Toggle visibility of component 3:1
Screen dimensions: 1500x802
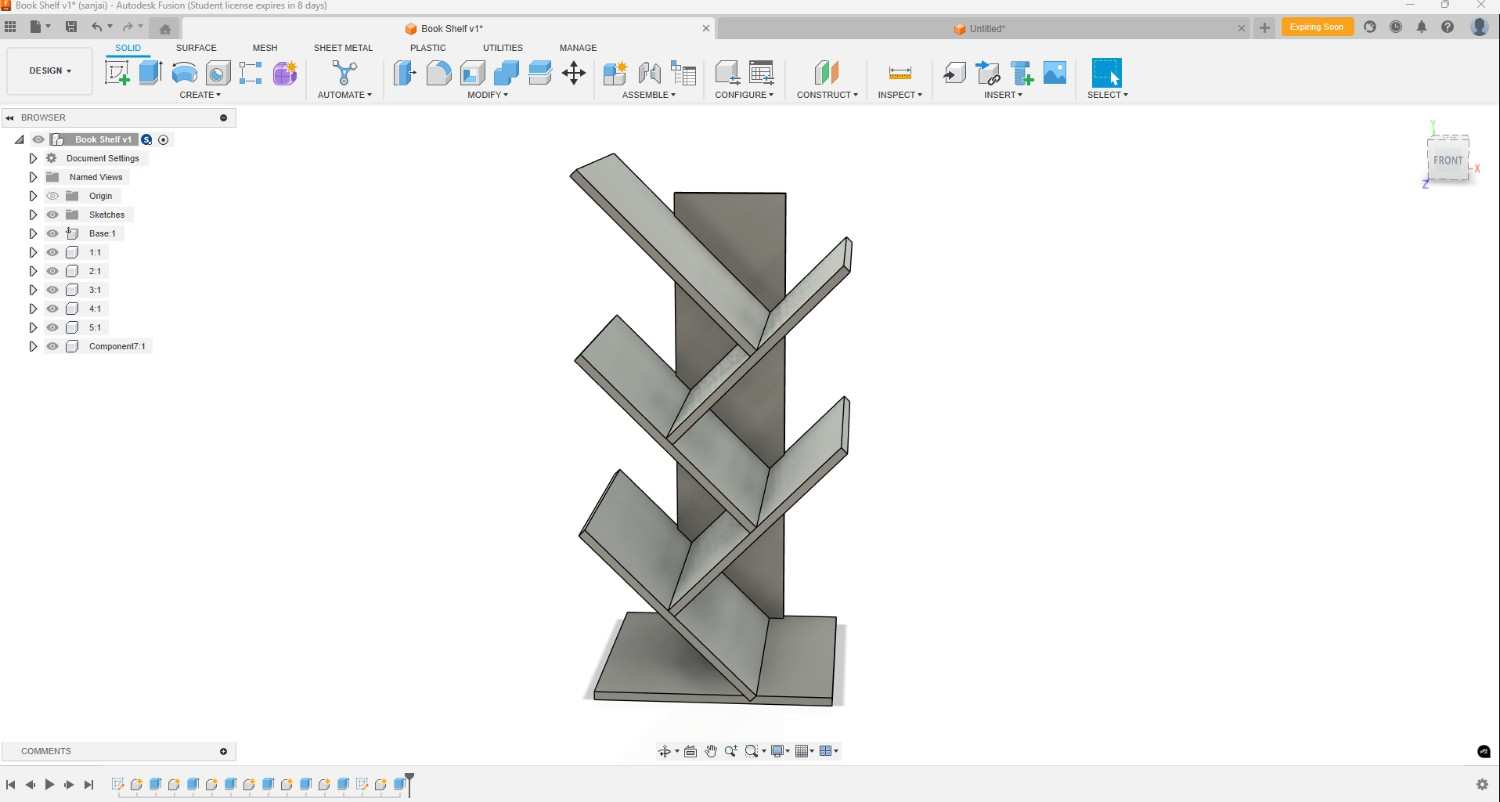[x=53, y=290]
